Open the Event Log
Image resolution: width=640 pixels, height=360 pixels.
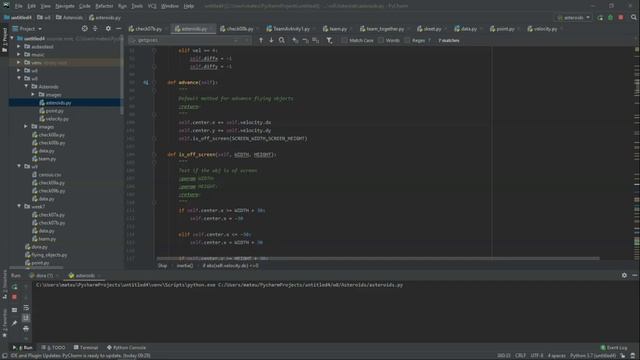point(613,348)
